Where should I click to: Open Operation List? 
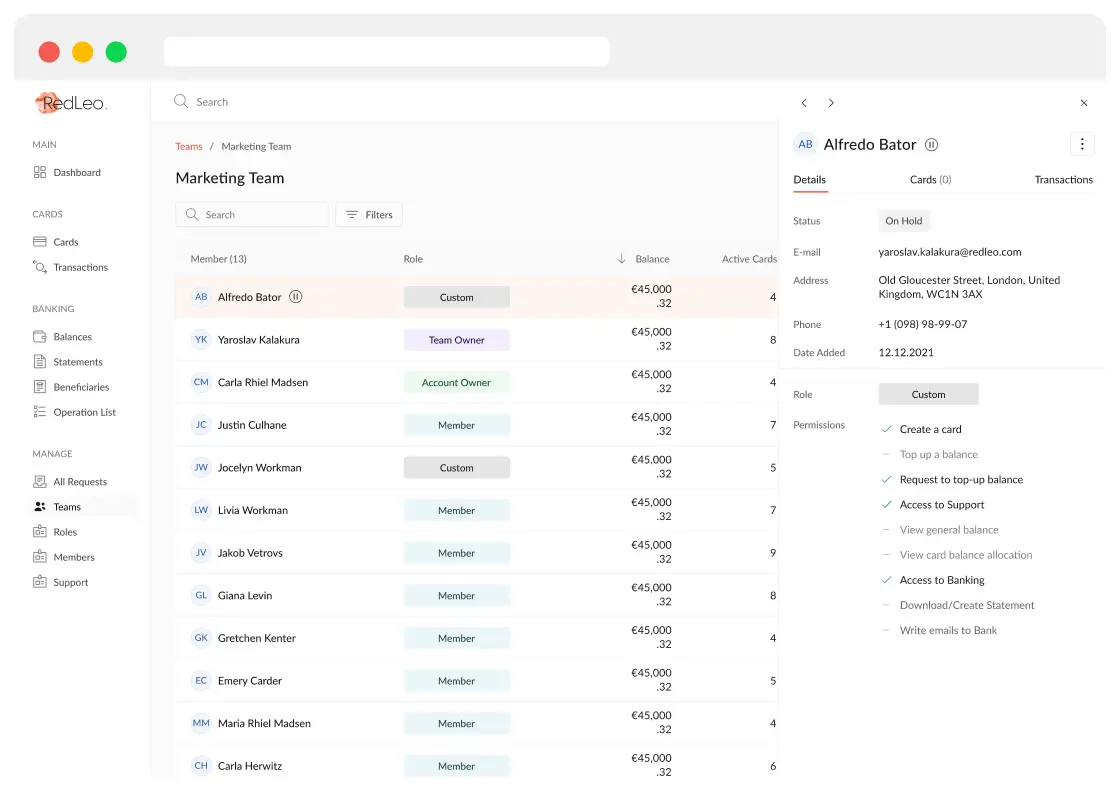pos(74,412)
